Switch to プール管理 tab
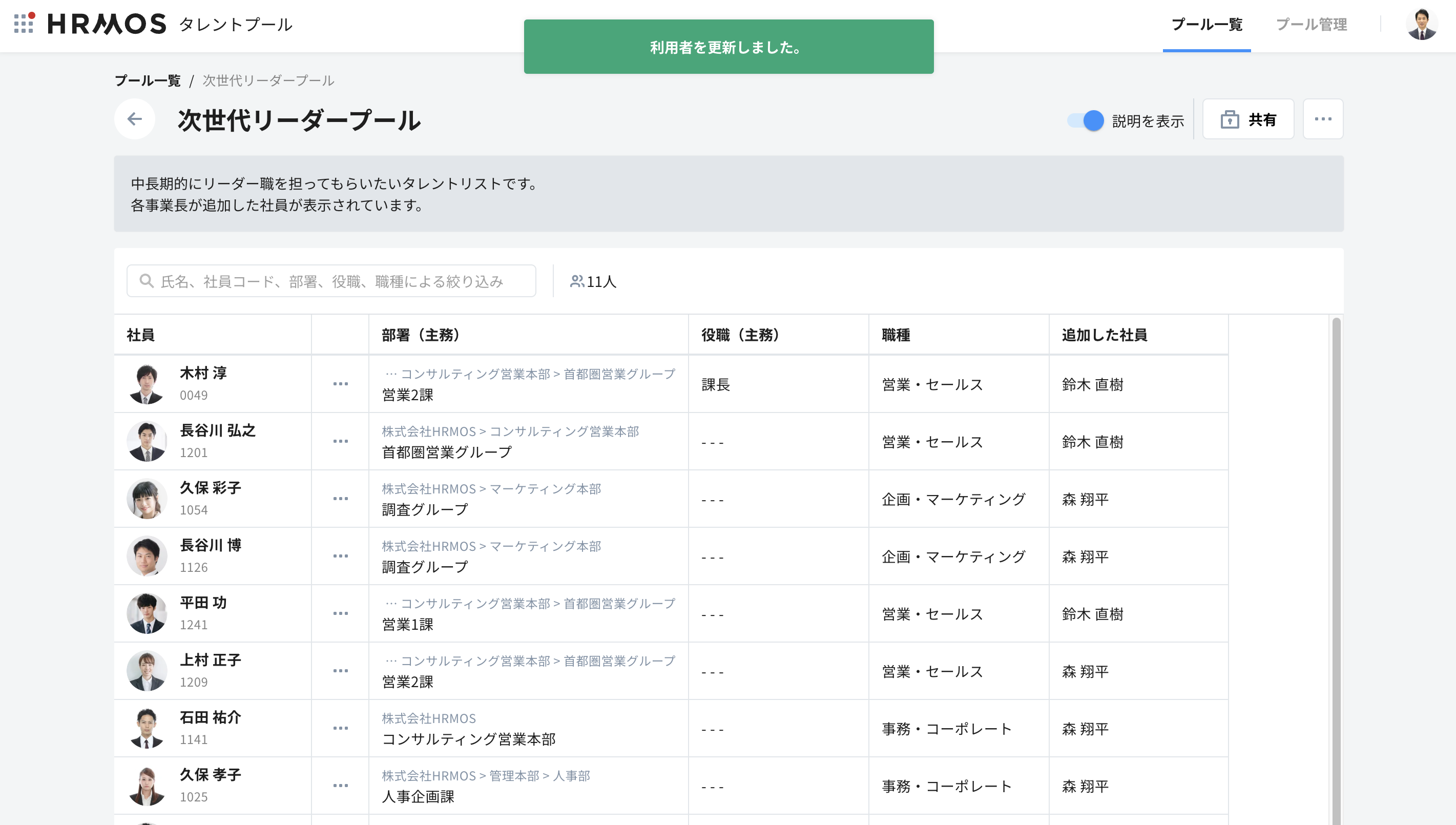Screen dimensions: 1456x825 coord(1311,25)
